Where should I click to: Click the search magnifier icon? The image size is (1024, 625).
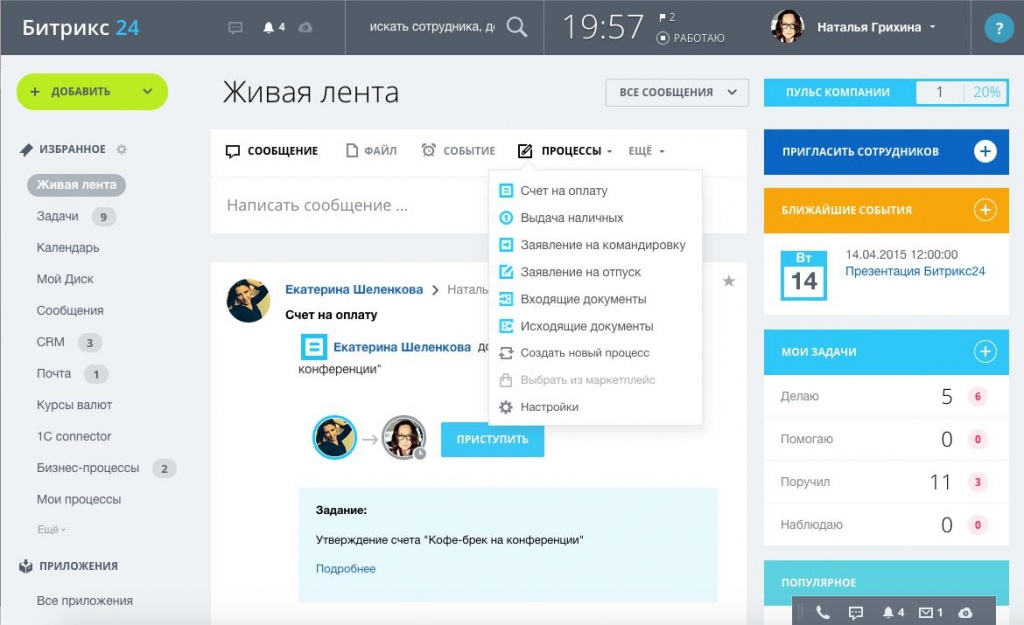(x=516, y=27)
